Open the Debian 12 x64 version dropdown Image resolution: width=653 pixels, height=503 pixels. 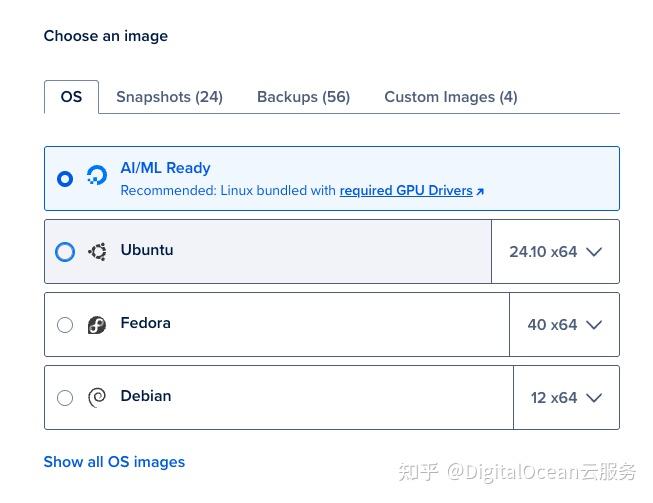(566, 398)
